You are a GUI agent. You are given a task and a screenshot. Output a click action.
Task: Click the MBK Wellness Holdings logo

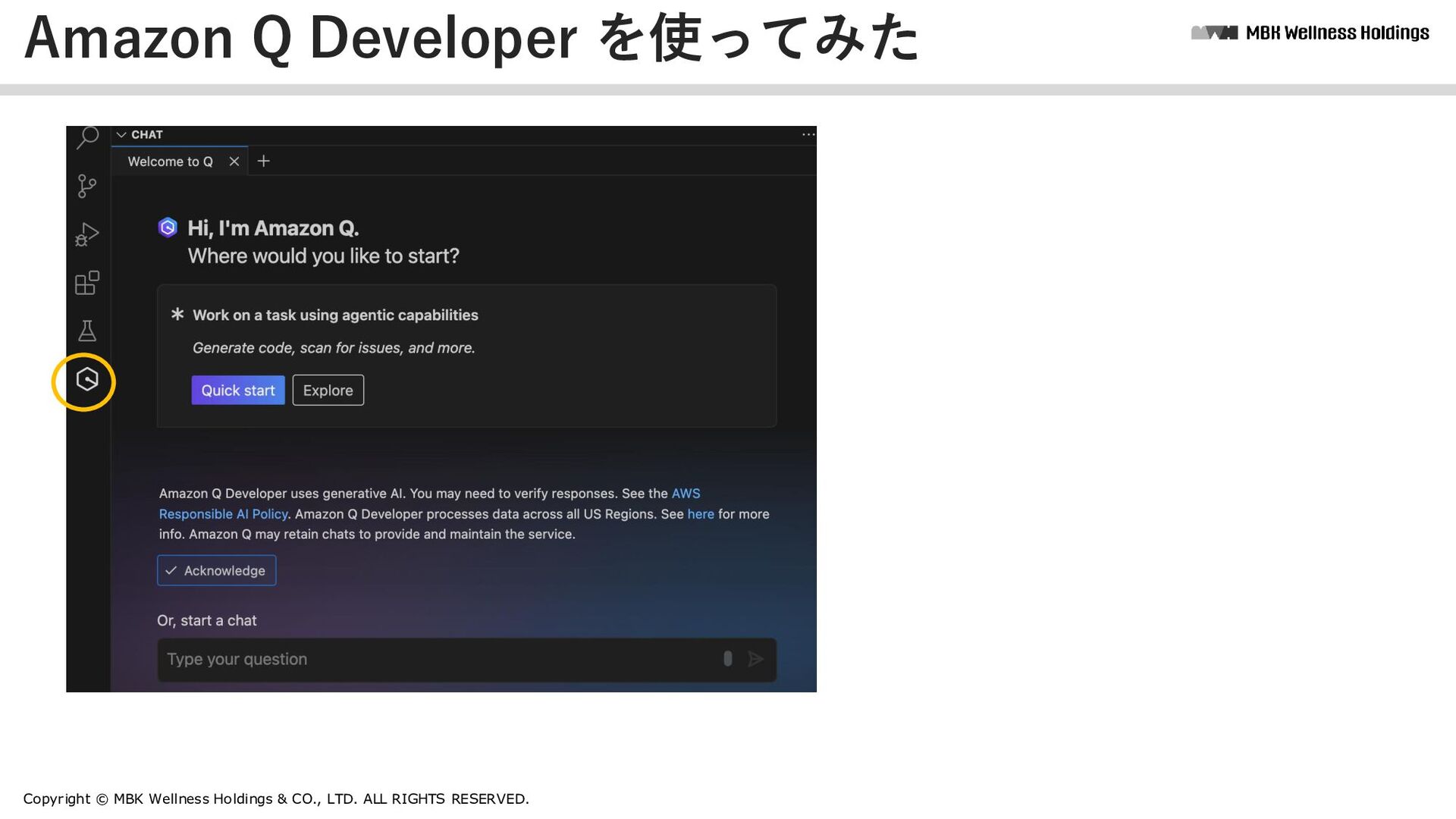coord(1310,33)
